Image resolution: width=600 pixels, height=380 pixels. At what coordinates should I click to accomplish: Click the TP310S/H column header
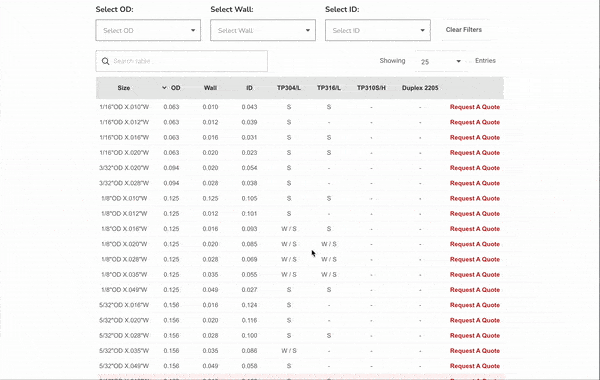click(x=371, y=88)
